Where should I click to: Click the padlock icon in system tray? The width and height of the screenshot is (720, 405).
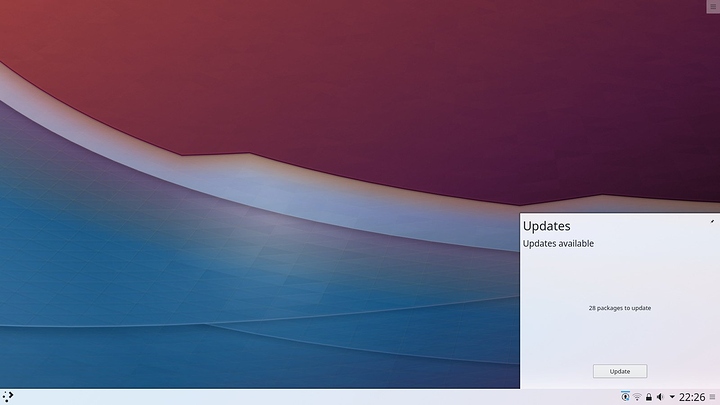(649, 397)
